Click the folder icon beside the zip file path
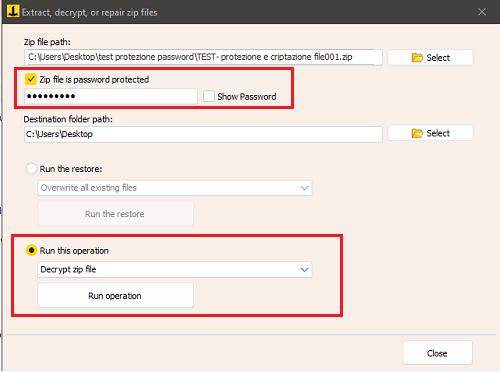This screenshot has width=500, height=372. (x=417, y=58)
